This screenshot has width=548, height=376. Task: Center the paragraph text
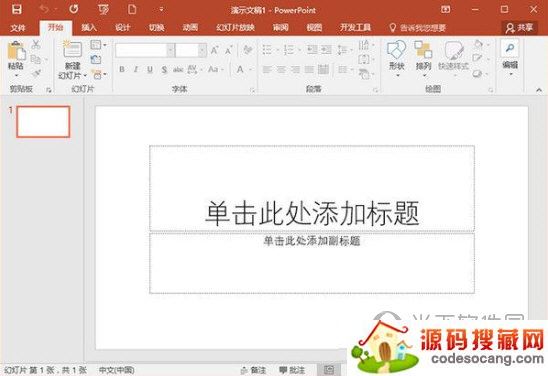(281, 70)
